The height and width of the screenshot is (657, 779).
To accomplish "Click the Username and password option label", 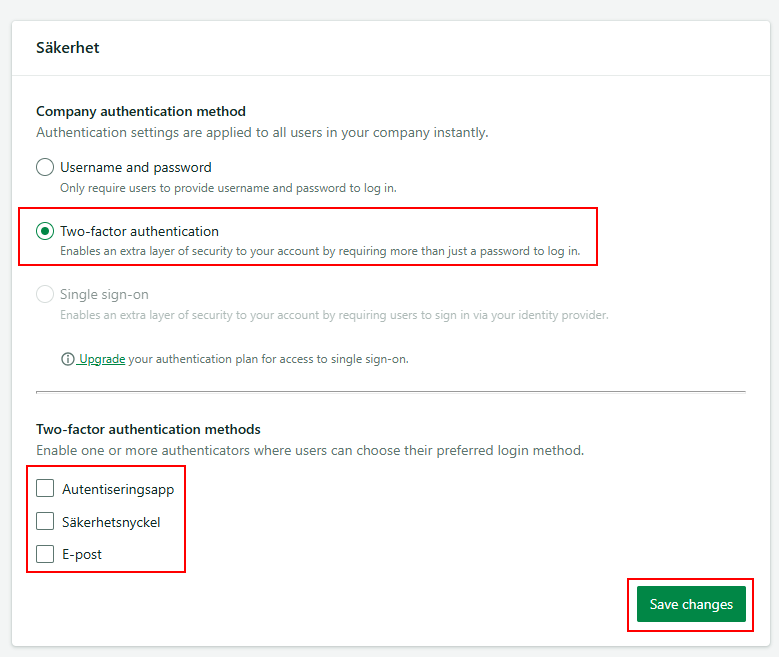I will coord(136,167).
